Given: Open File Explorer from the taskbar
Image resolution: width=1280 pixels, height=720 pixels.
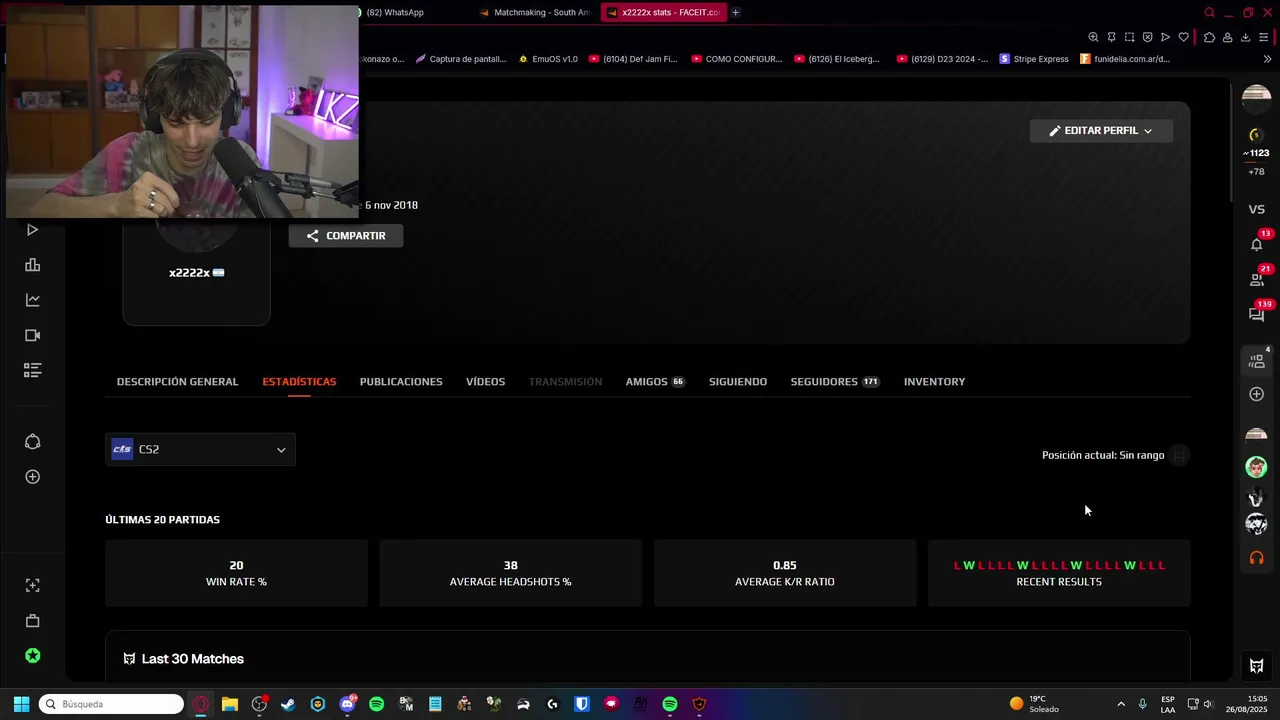Looking at the screenshot, I should [x=229, y=704].
